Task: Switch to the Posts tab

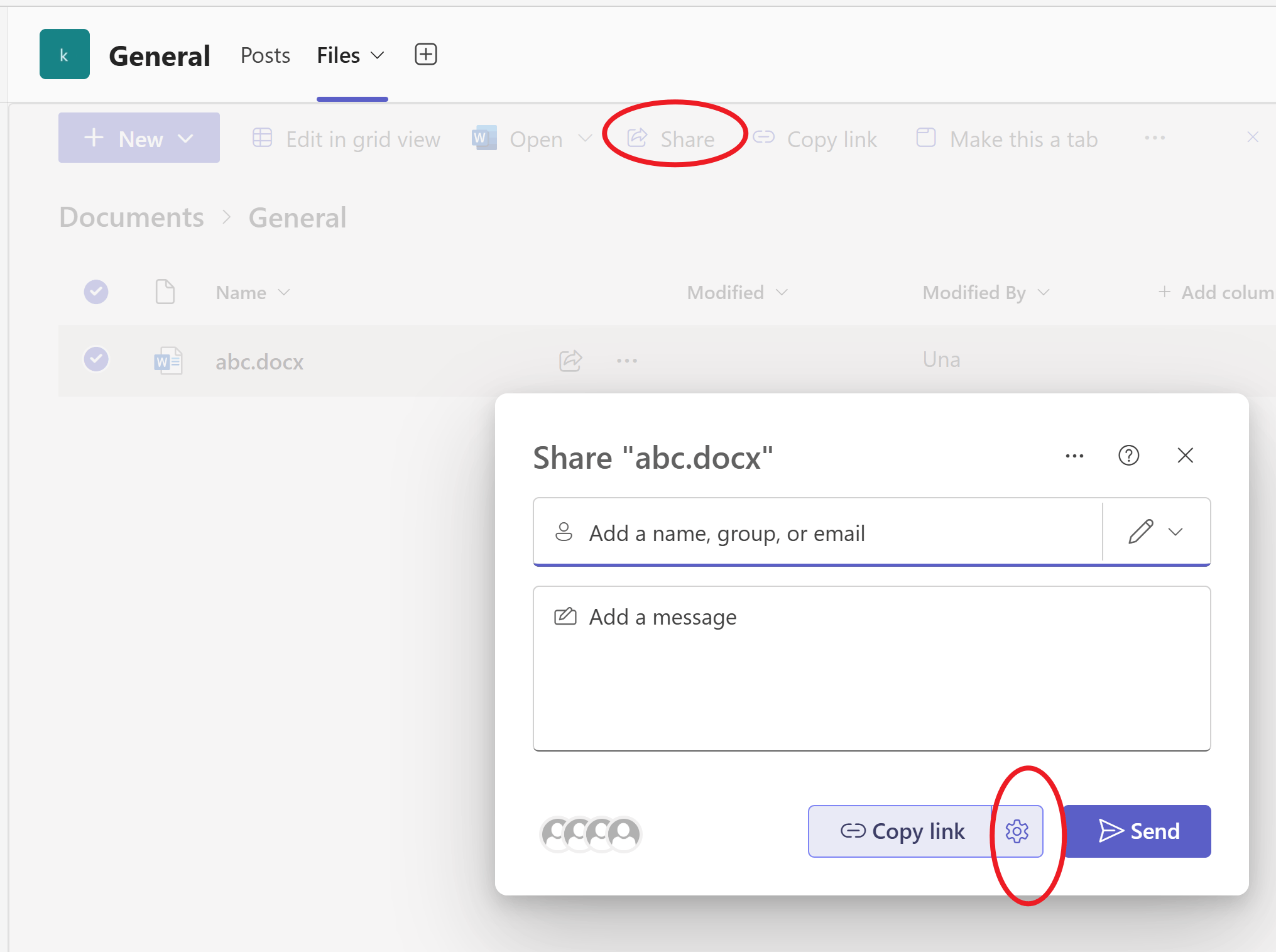Action: click(265, 55)
